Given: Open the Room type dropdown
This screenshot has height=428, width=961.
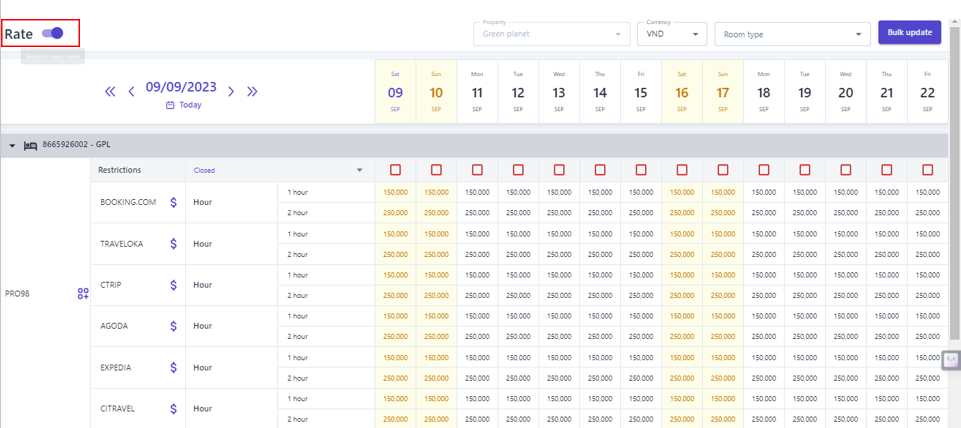Looking at the screenshot, I should pos(791,34).
